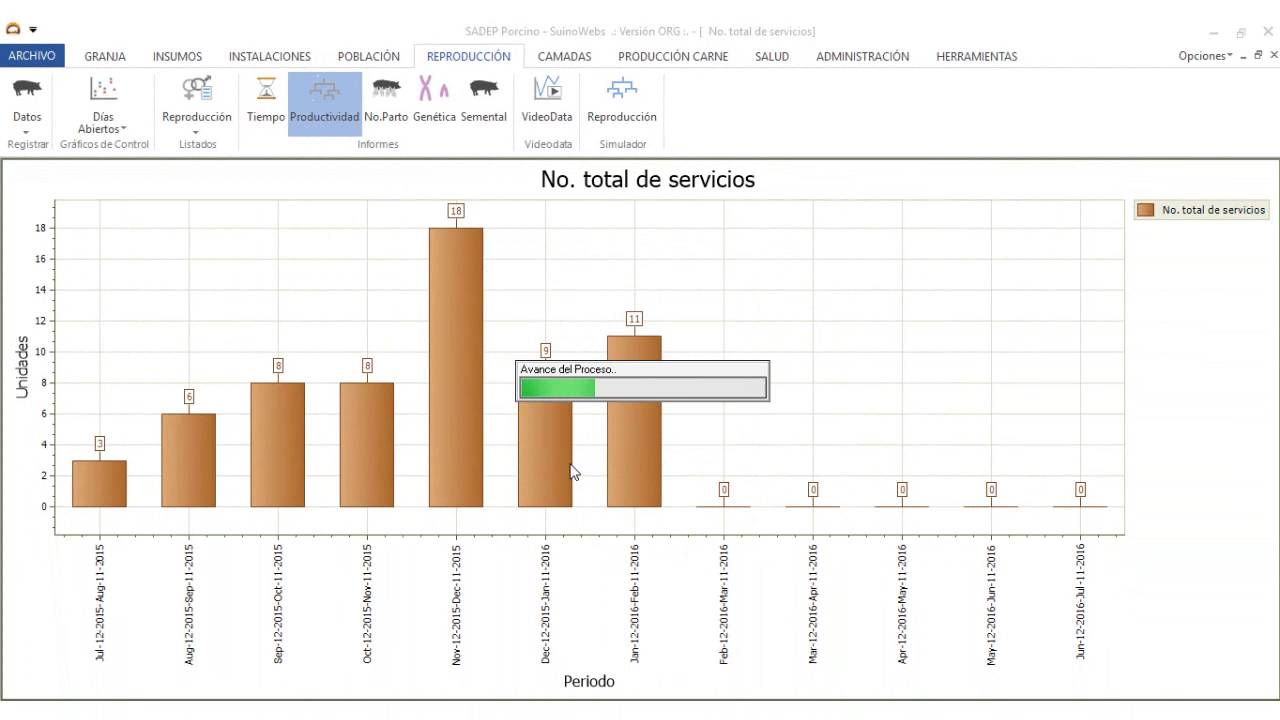Select the Datos registration icon
The width and height of the screenshot is (1280, 720).
point(26,100)
